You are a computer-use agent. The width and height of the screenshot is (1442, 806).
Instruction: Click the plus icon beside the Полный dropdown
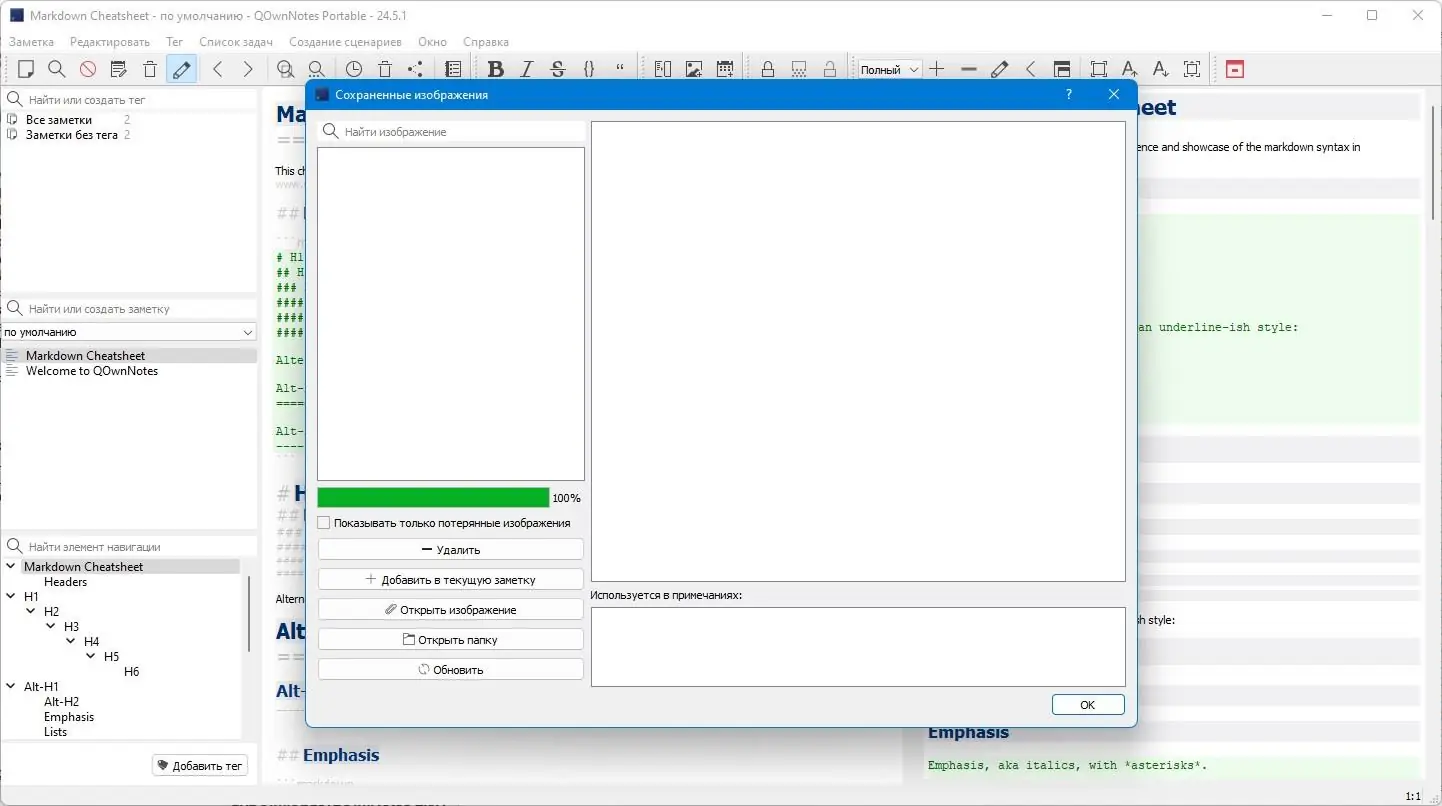click(937, 69)
